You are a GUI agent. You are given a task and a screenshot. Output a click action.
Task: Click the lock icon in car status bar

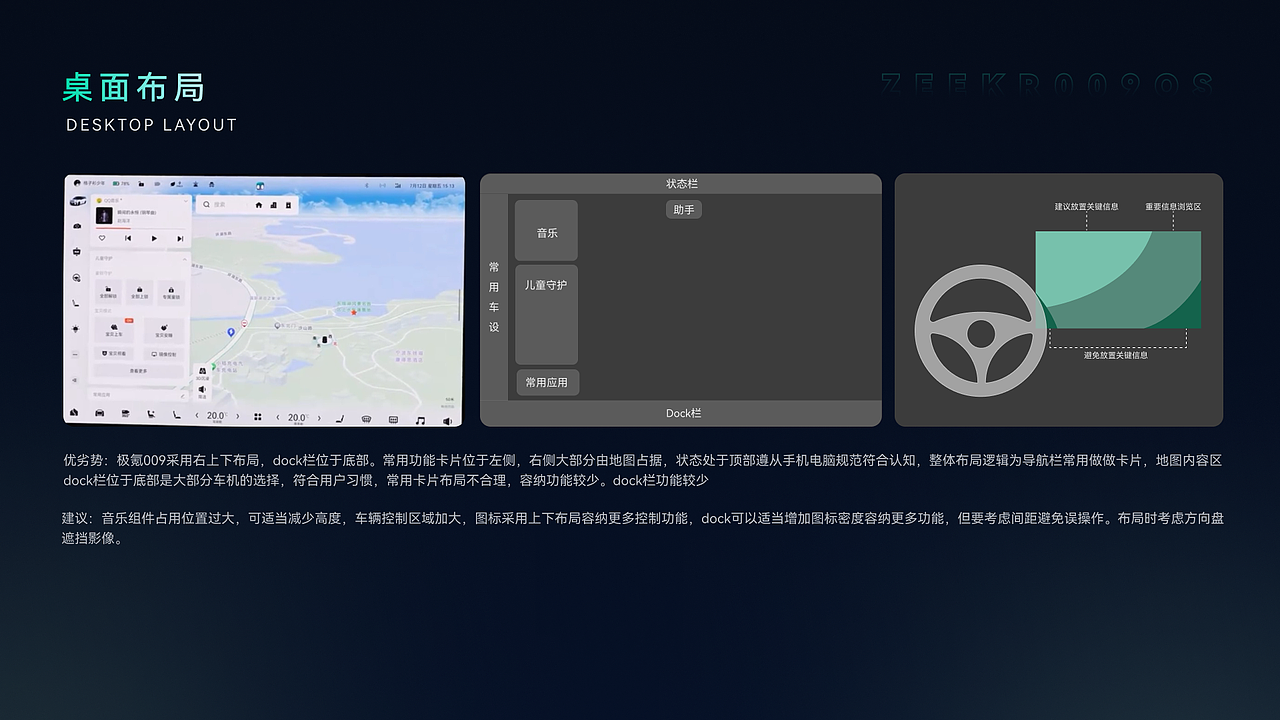pos(141,184)
